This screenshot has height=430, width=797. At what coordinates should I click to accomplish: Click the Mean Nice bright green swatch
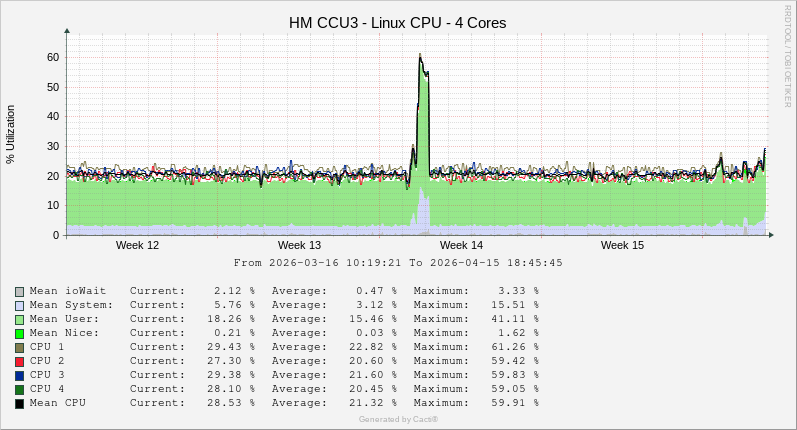click(x=20, y=333)
